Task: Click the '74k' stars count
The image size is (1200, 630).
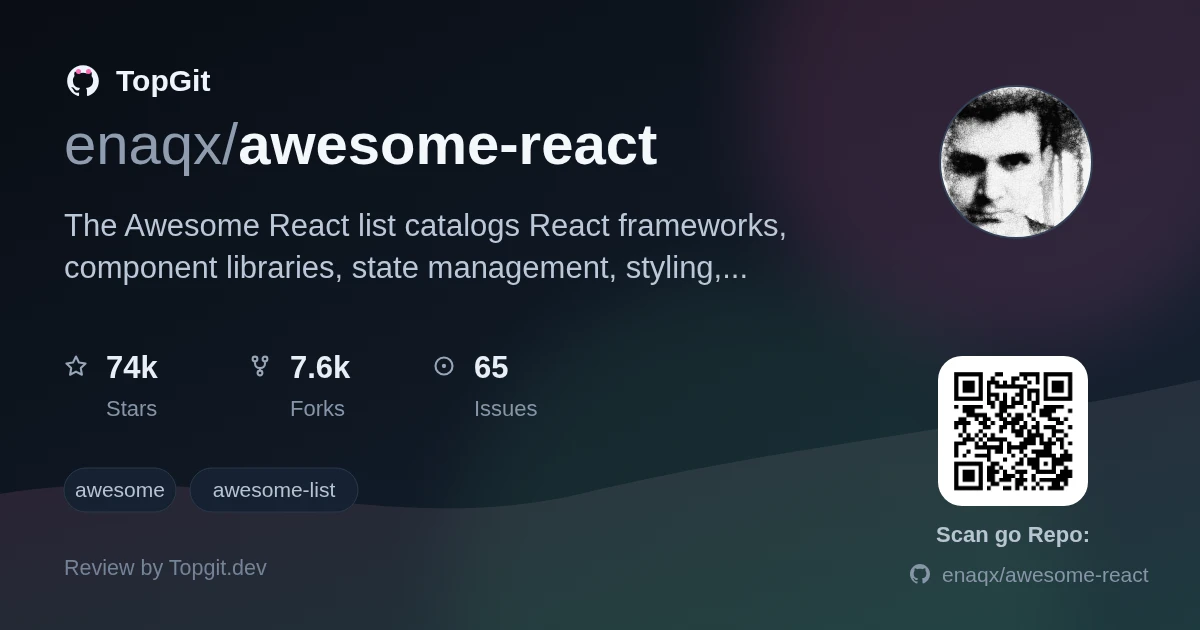Action: pyautogui.click(x=132, y=367)
